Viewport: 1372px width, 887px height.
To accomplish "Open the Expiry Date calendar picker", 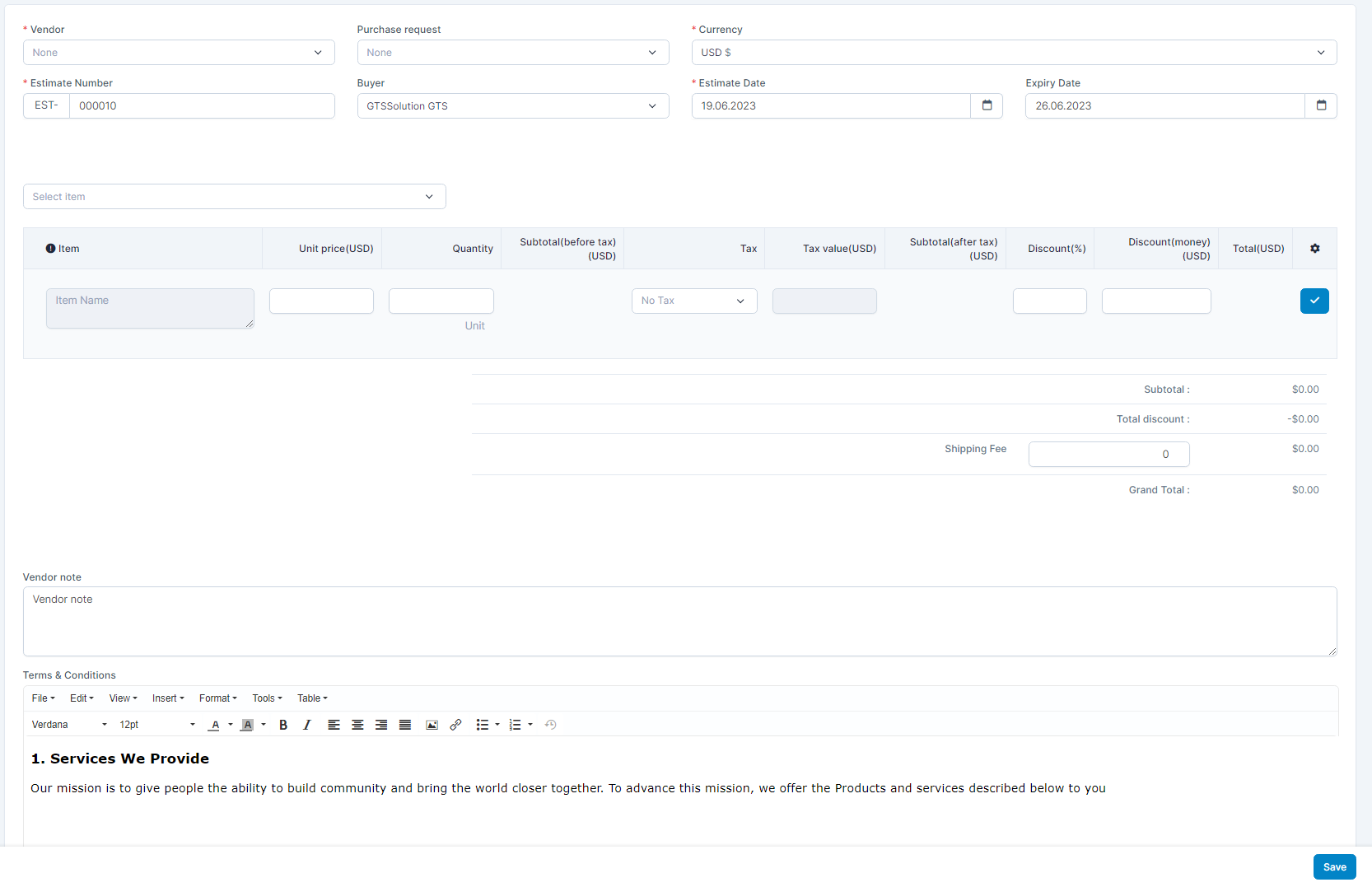I will point(1321,105).
